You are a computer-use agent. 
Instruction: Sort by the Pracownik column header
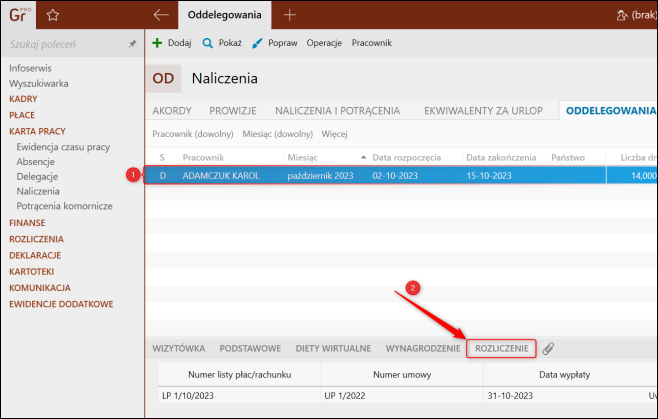click(204, 157)
